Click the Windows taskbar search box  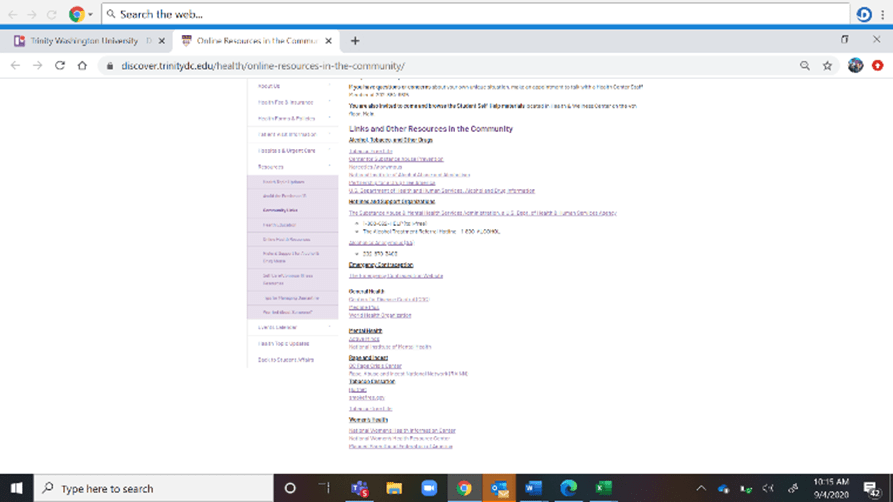coord(154,488)
